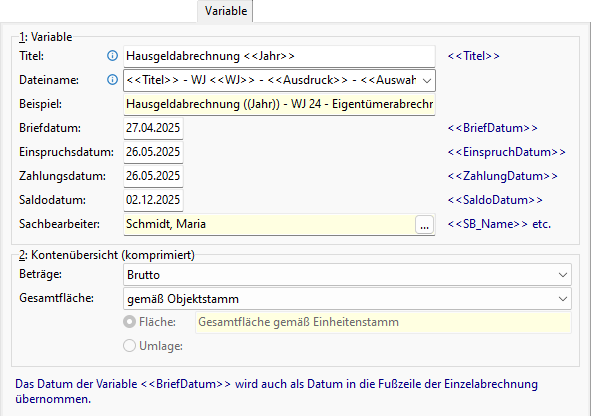Viewport: 591px width, 416px height.
Task: Click into the Titel text field
Action: [x=279, y=56]
